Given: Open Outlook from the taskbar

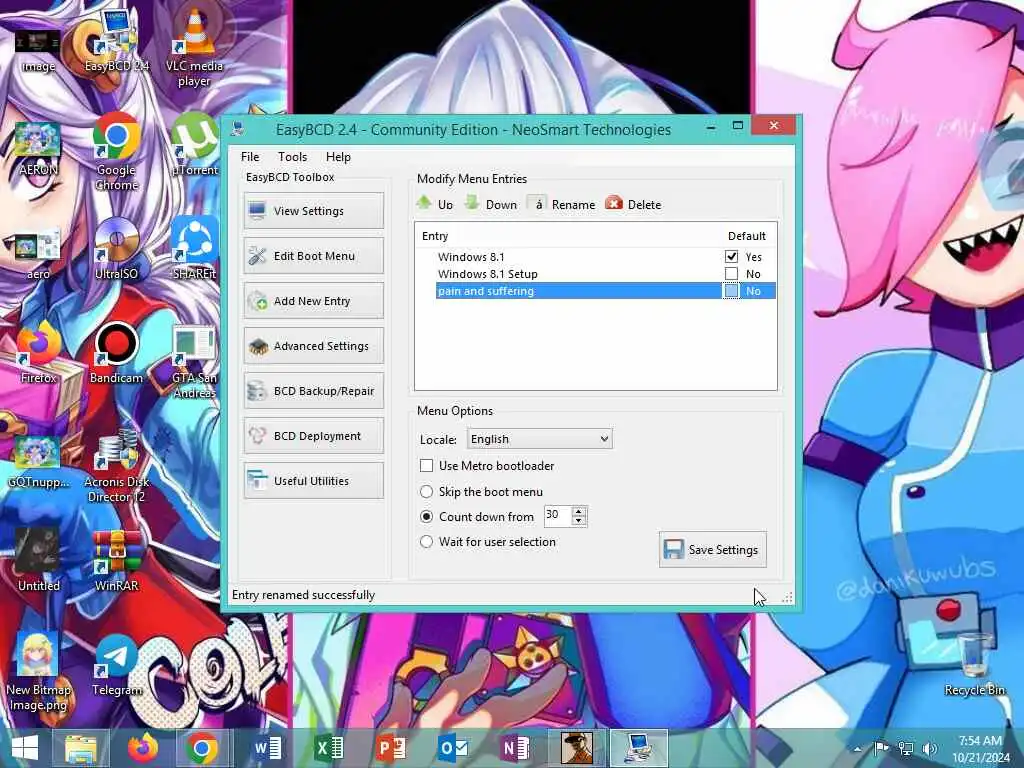Looking at the screenshot, I should [452, 748].
